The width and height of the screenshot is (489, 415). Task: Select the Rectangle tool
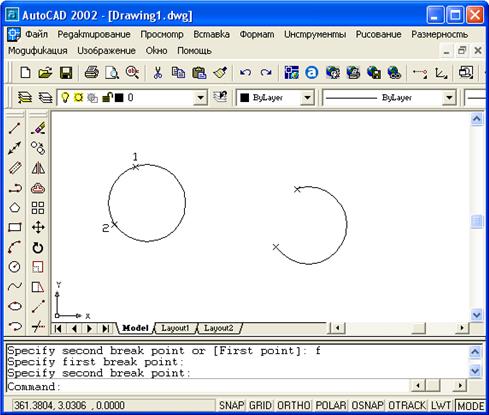(x=15, y=227)
